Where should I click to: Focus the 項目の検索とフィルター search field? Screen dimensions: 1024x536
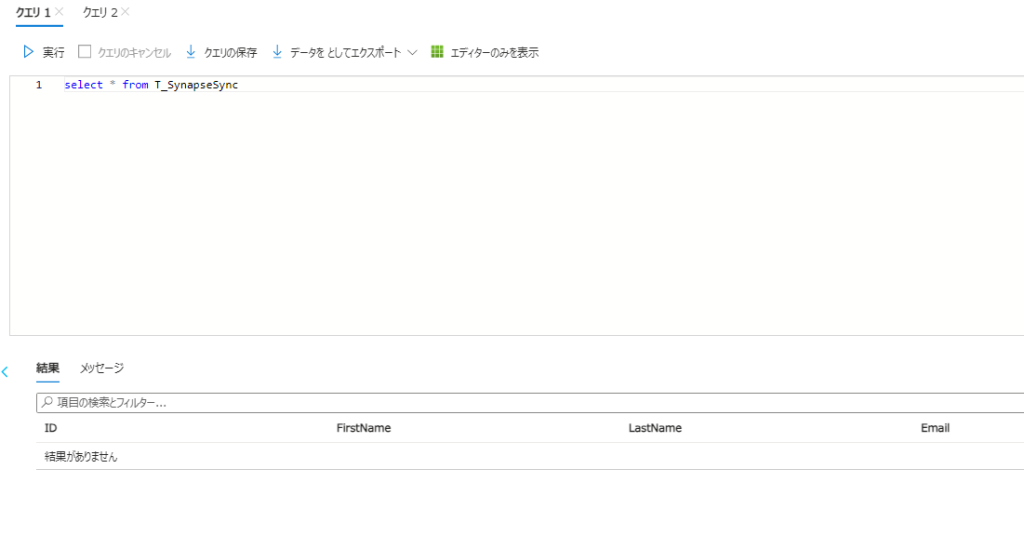coord(530,402)
